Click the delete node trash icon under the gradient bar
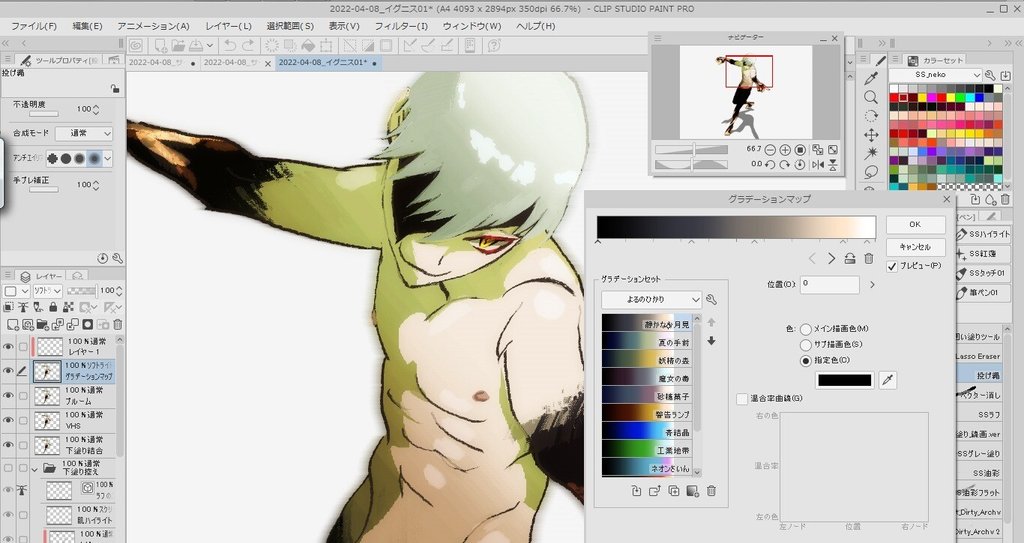The height and width of the screenshot is (543, 1024). point(869,258)
